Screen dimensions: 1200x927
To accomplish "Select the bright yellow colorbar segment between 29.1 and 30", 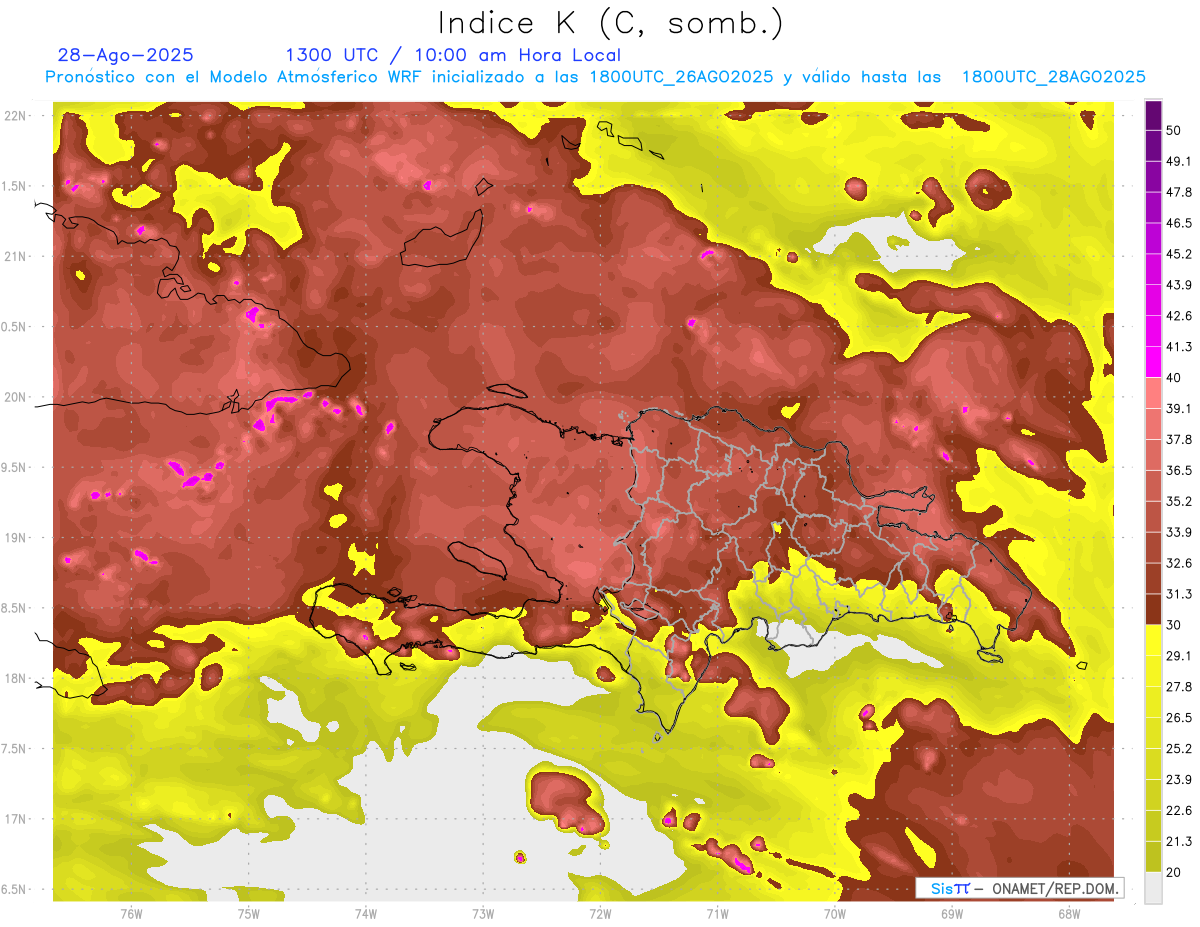I will pyautogui.click(x=1153, y=639).
